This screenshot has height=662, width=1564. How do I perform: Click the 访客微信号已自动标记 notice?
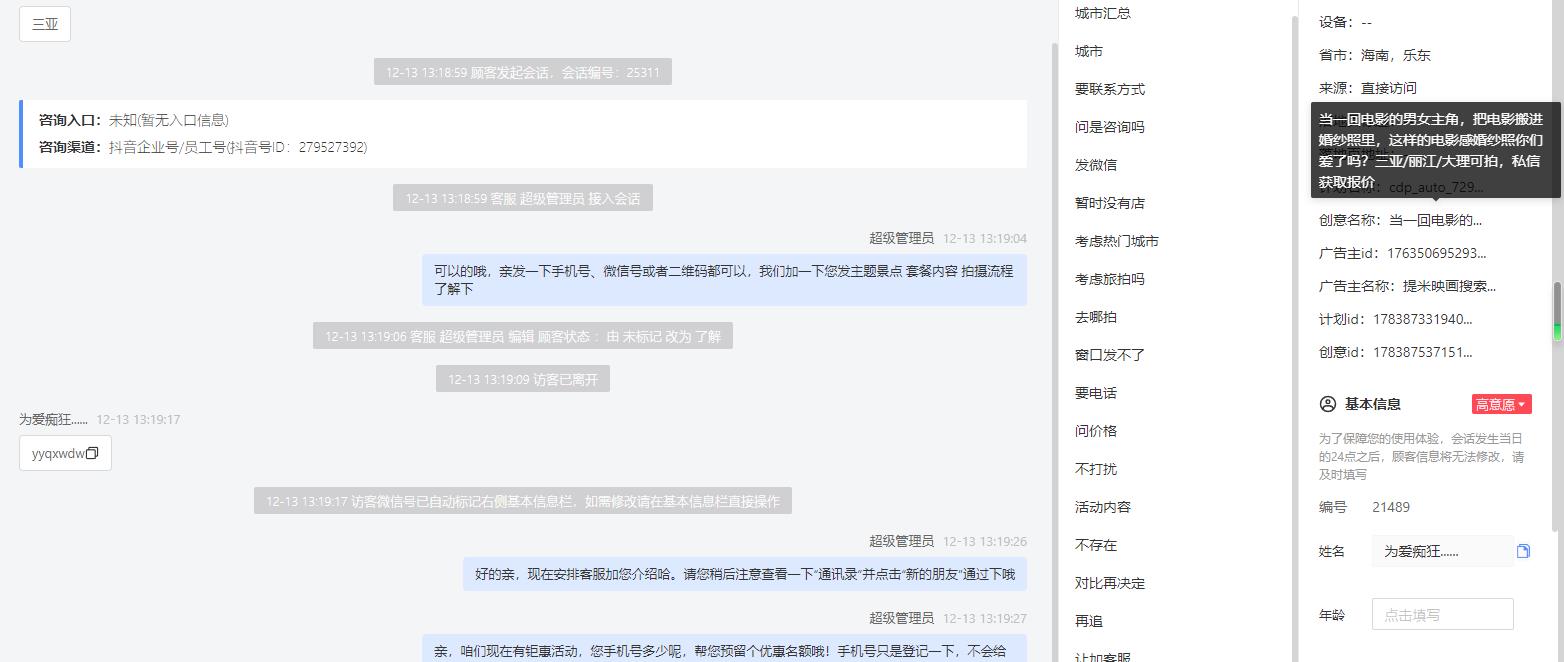[x=522, y=501]
